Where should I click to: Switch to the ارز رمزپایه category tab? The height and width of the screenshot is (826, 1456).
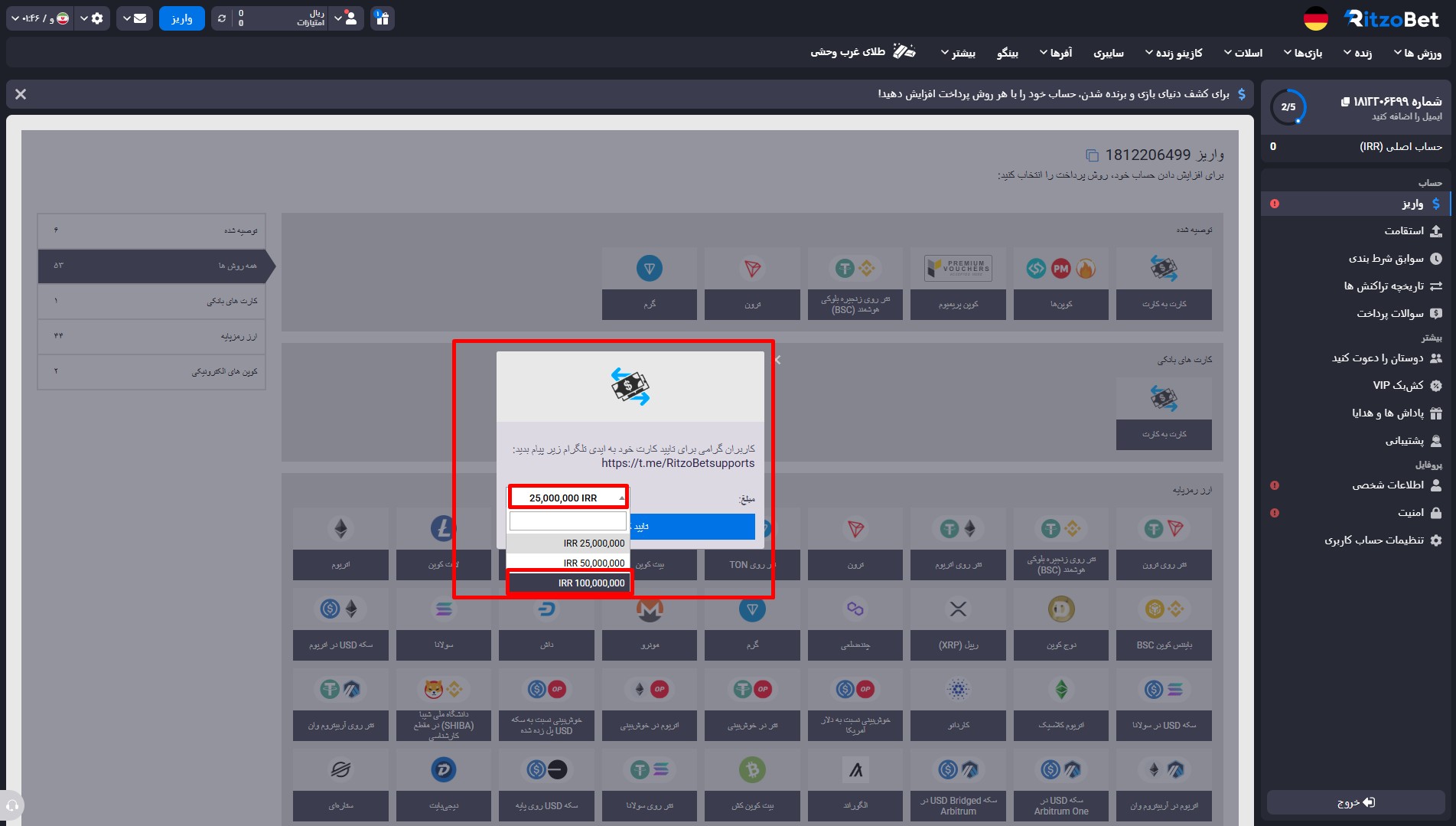[x=151, y=336]
